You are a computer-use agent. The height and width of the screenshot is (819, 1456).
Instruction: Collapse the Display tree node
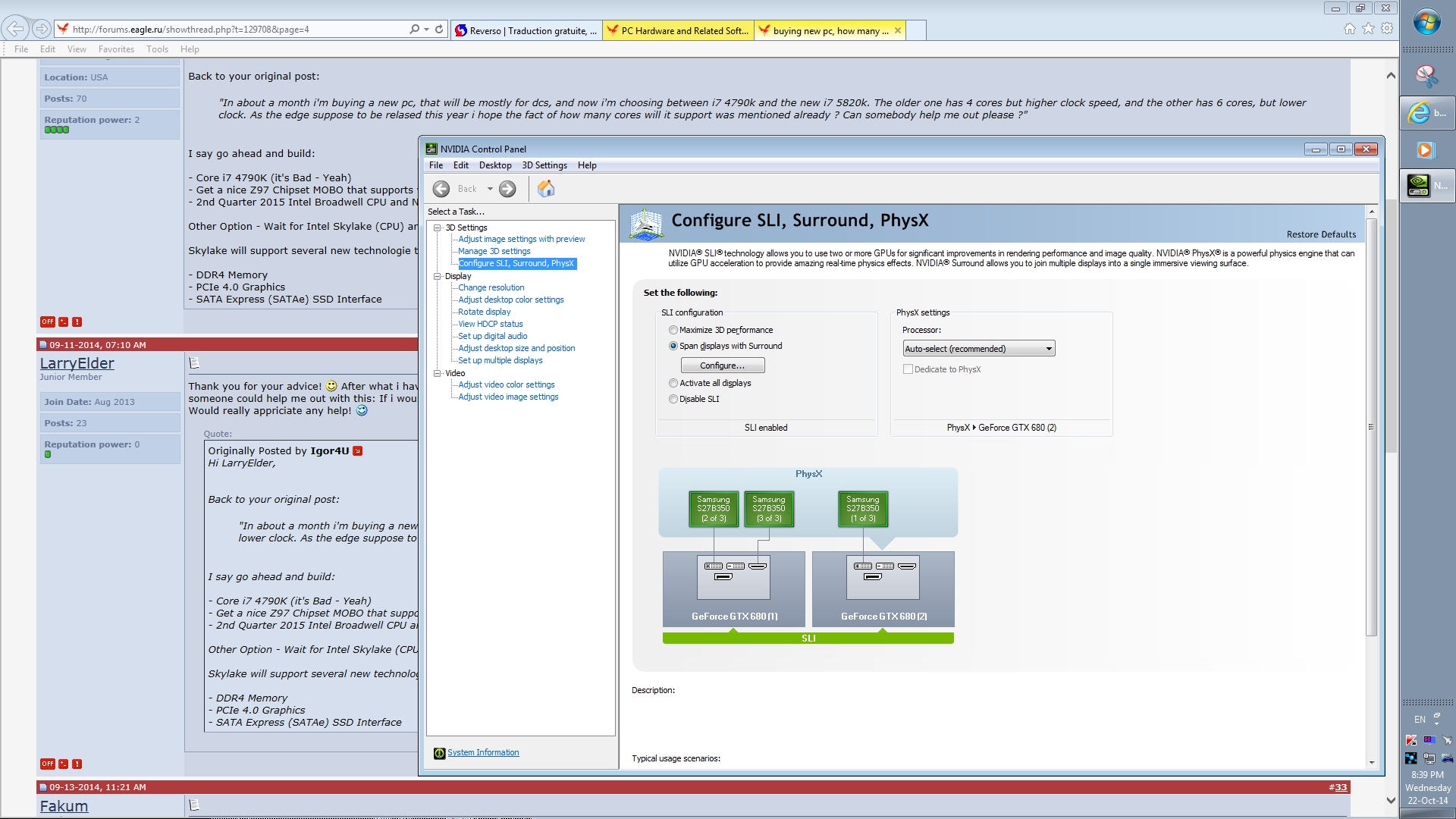coord(438,277)
